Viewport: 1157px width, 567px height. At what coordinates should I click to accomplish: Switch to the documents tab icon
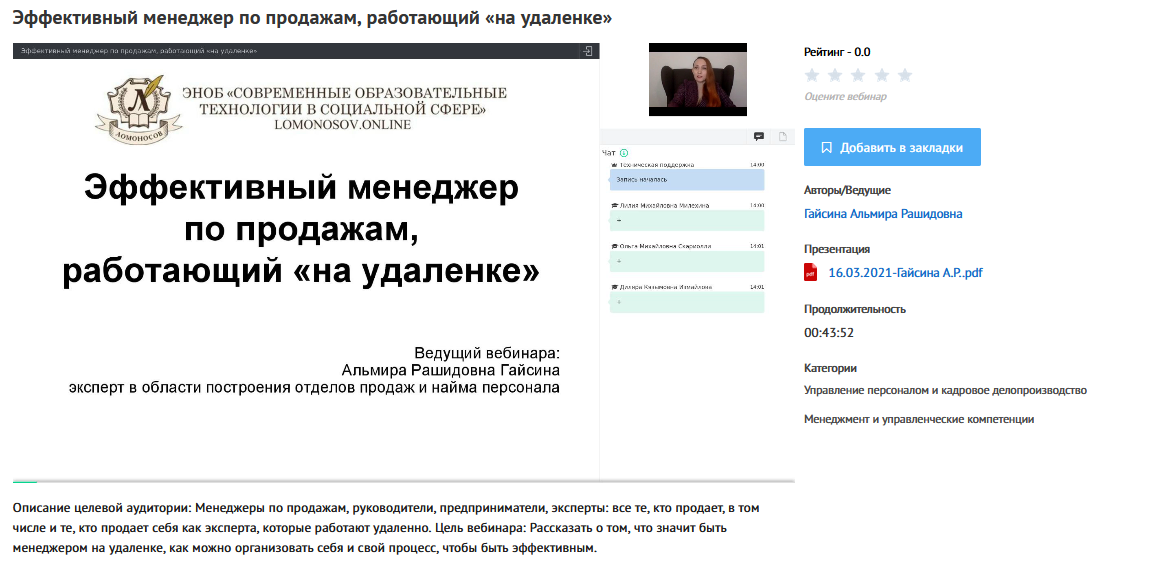click(x=783, y=136)
